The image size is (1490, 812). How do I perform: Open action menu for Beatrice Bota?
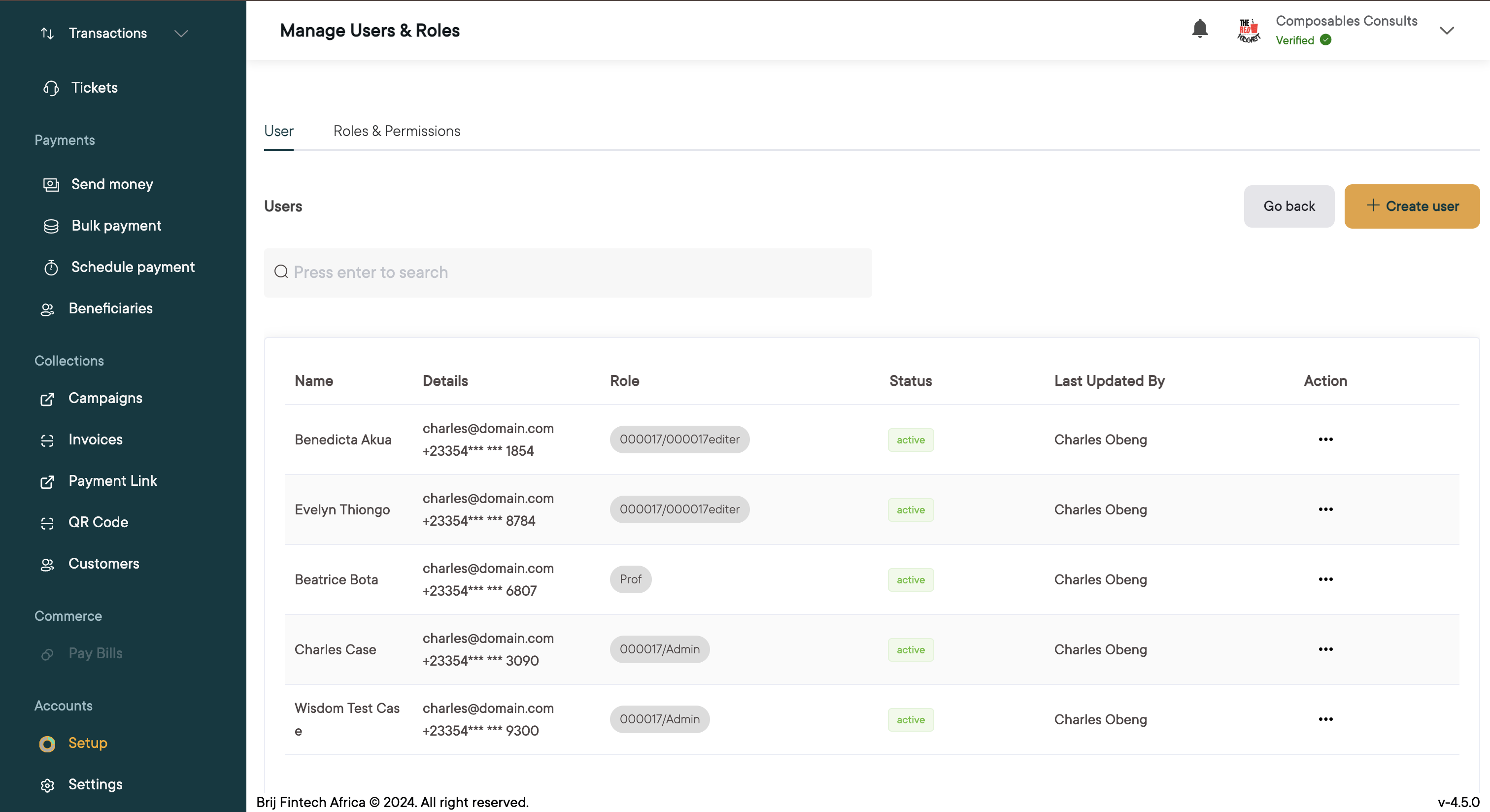pyautogui.click(x=1325, y=579)
